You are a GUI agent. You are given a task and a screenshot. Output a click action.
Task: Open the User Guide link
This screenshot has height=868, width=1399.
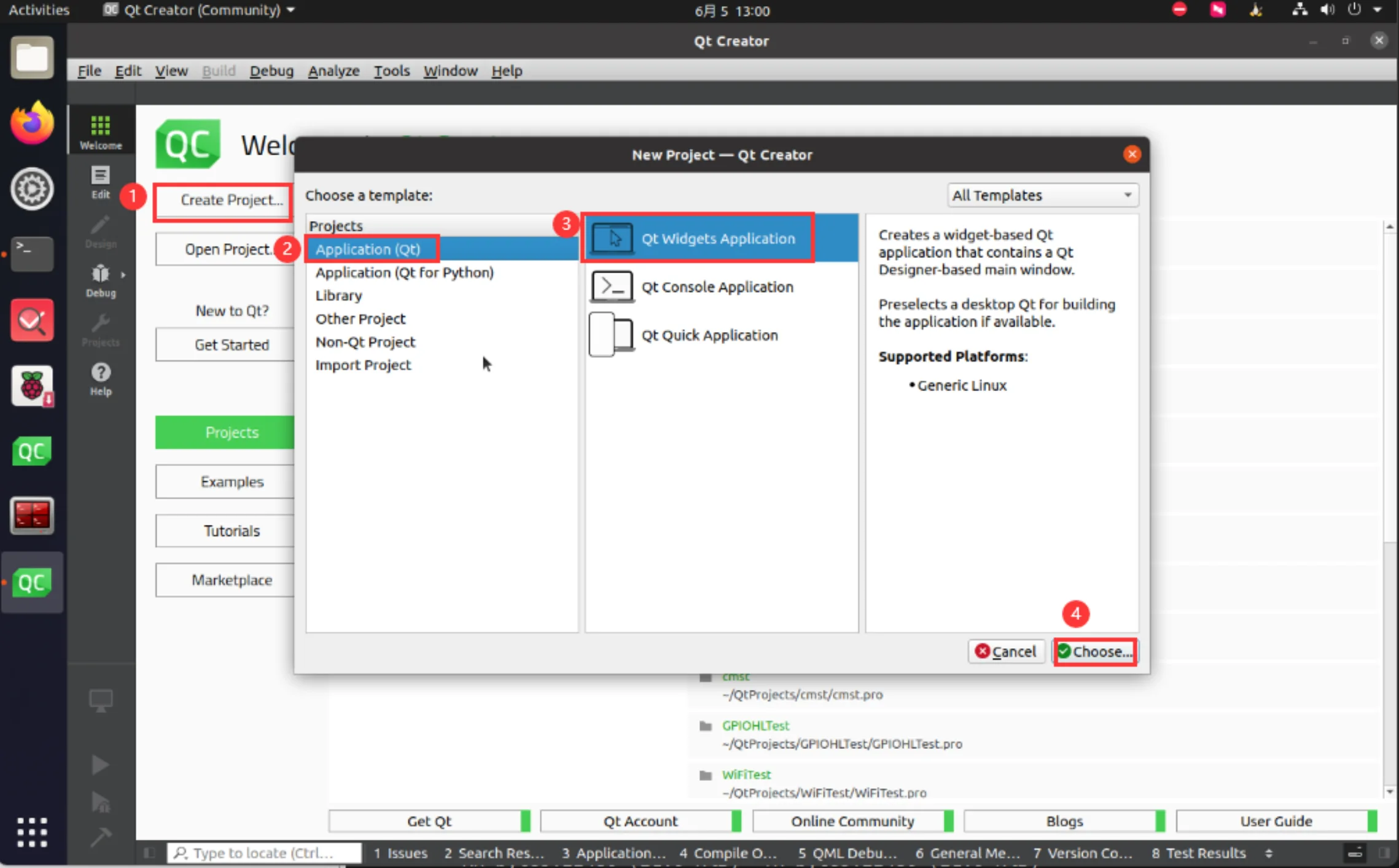(1276, 821)
